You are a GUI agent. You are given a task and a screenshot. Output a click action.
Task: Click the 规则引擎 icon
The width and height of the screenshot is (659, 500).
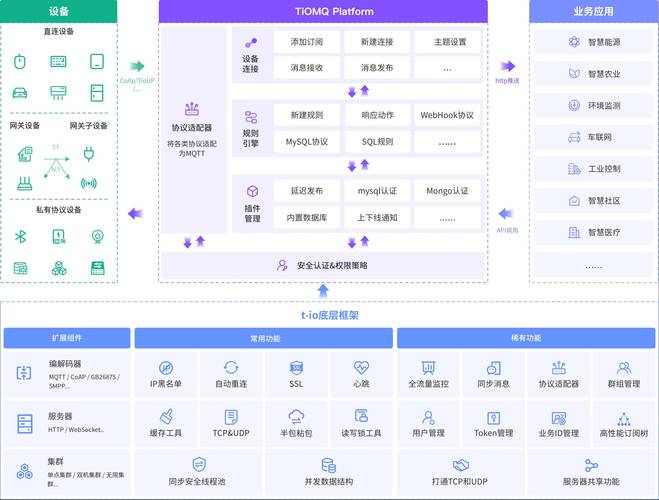click(251, 117)
